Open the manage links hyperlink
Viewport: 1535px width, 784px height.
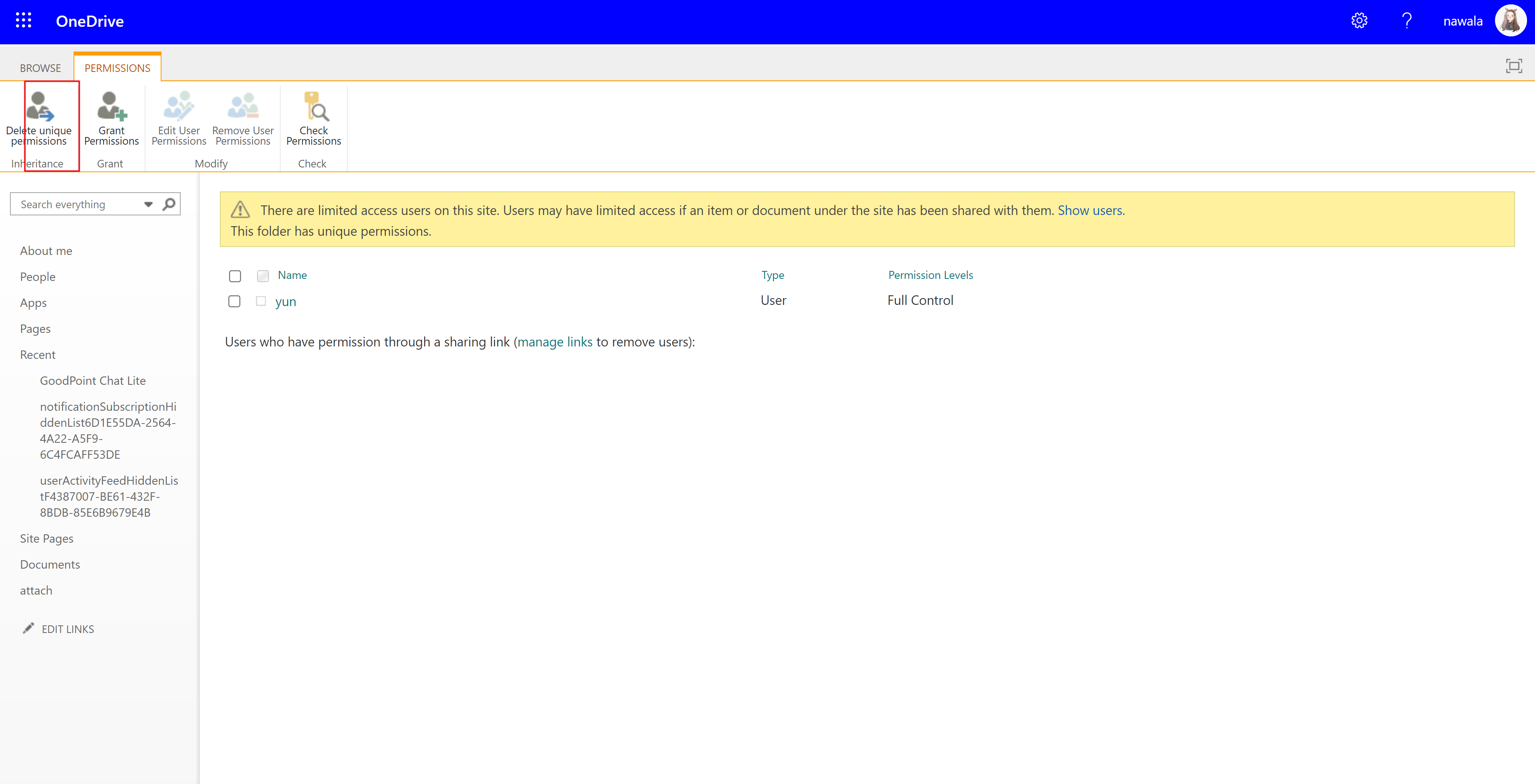click(x=555, y=342)
